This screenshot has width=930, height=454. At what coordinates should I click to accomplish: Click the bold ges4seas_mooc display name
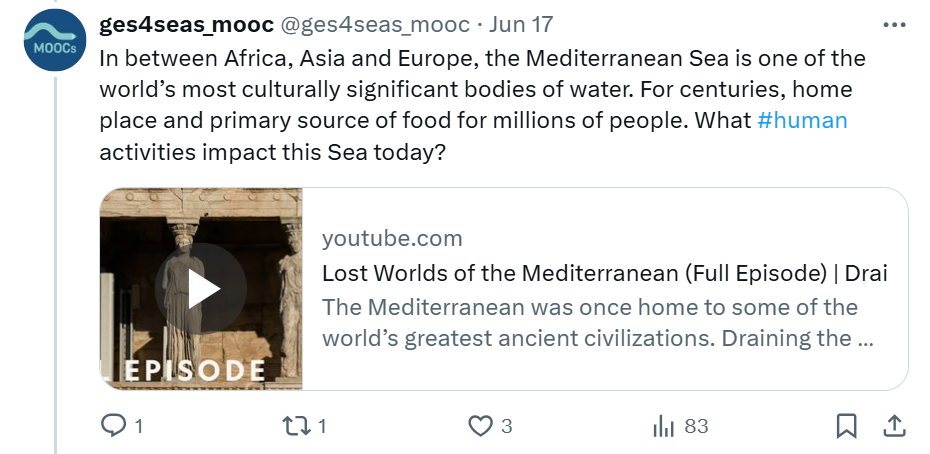click(186, 23)
